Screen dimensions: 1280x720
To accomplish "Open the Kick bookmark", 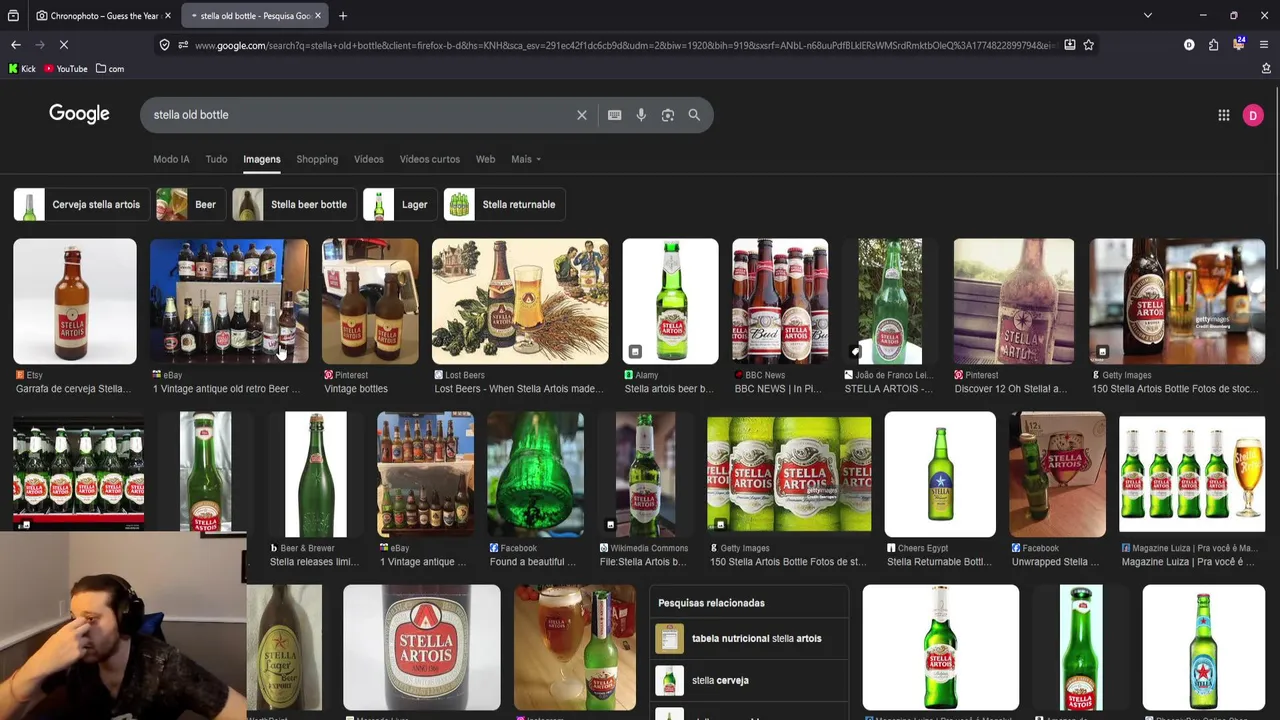I will (22, 69).
